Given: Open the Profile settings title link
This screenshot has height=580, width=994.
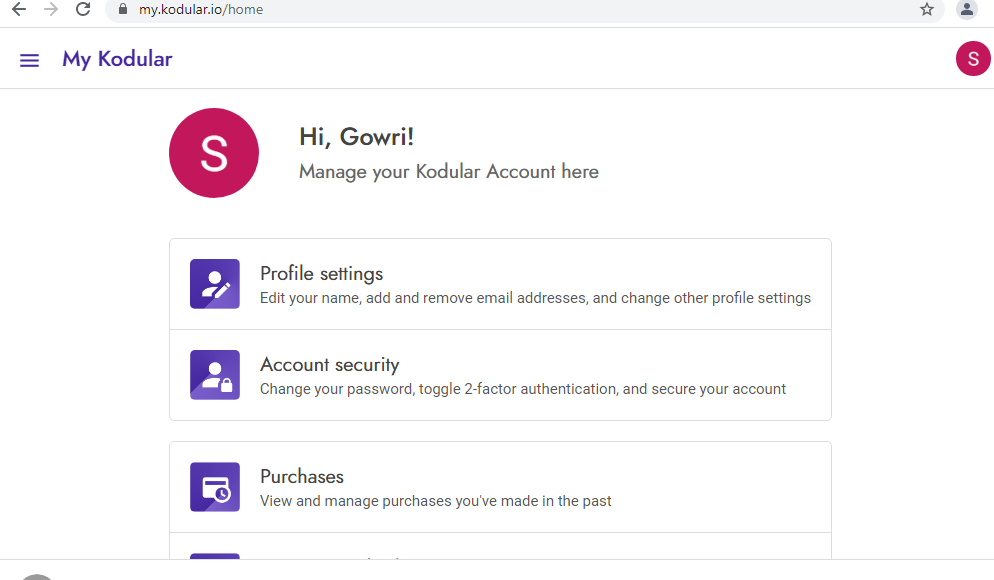Looking at the screenshot, I should click(321, 274).
